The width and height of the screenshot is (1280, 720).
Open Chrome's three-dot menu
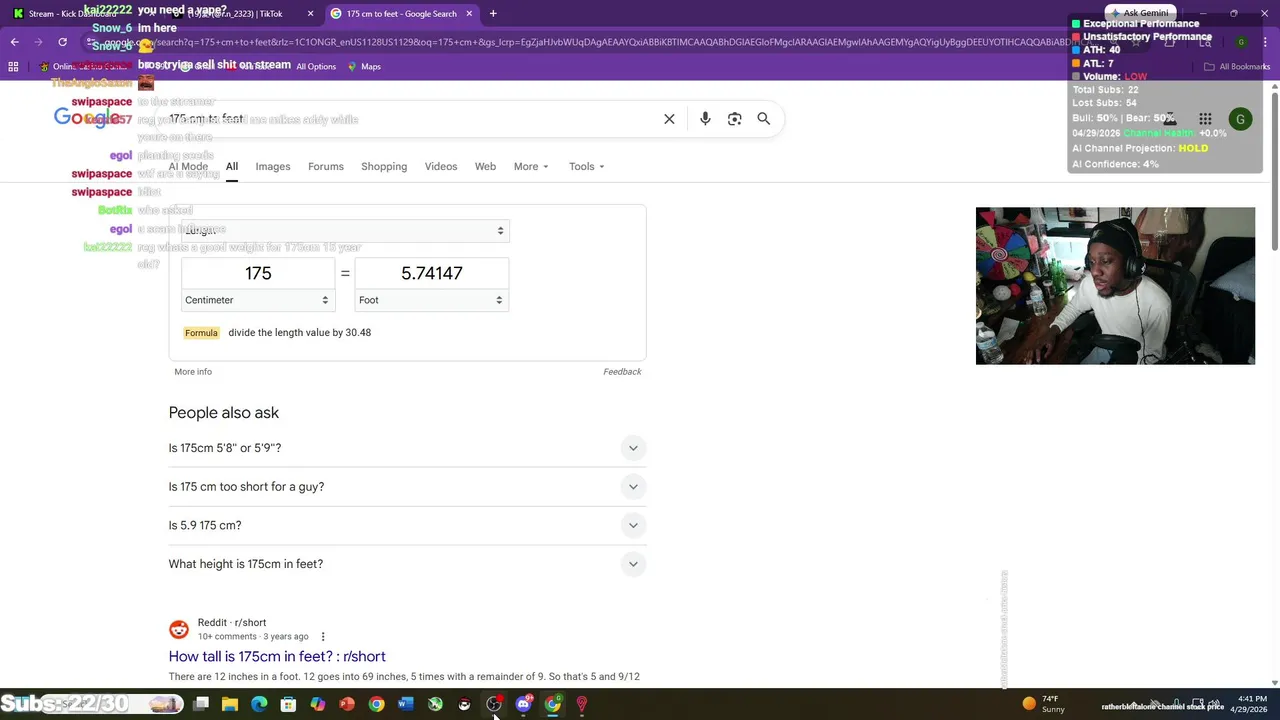click(x=1264, y=42)
